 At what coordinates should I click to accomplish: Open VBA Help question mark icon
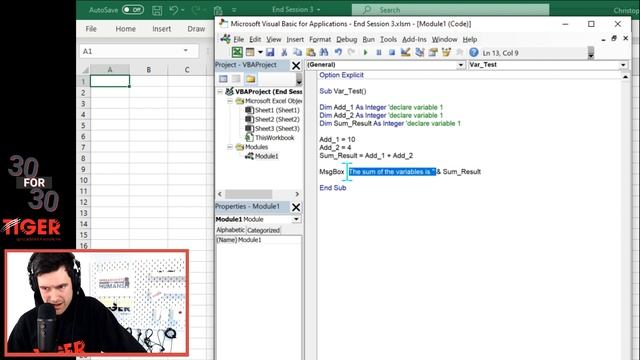click(473, 52)
